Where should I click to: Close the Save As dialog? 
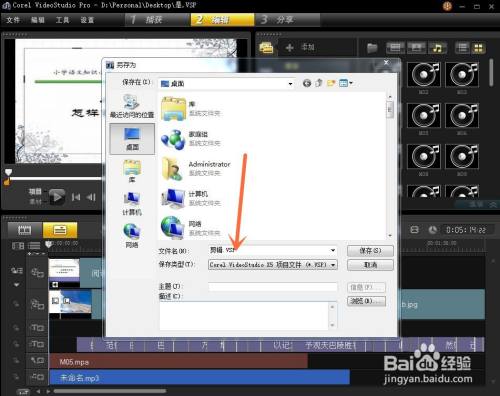[x=386, y=62]
